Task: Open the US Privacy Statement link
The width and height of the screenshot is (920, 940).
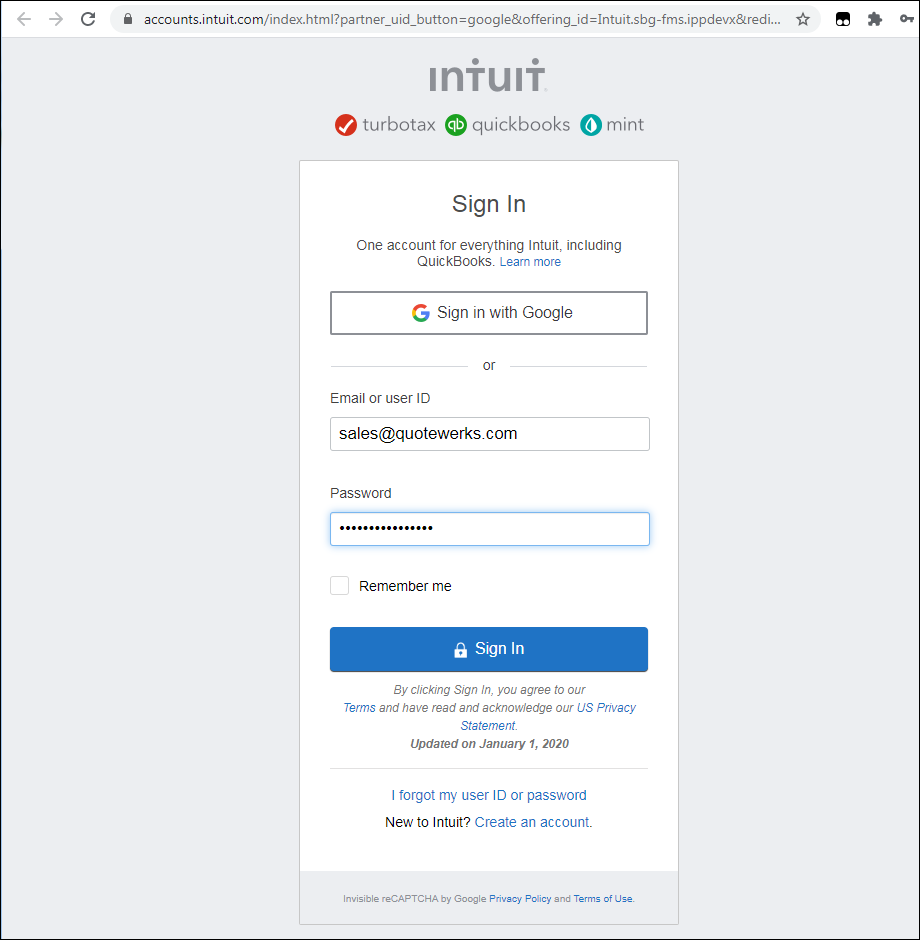Action: [606, 708]
